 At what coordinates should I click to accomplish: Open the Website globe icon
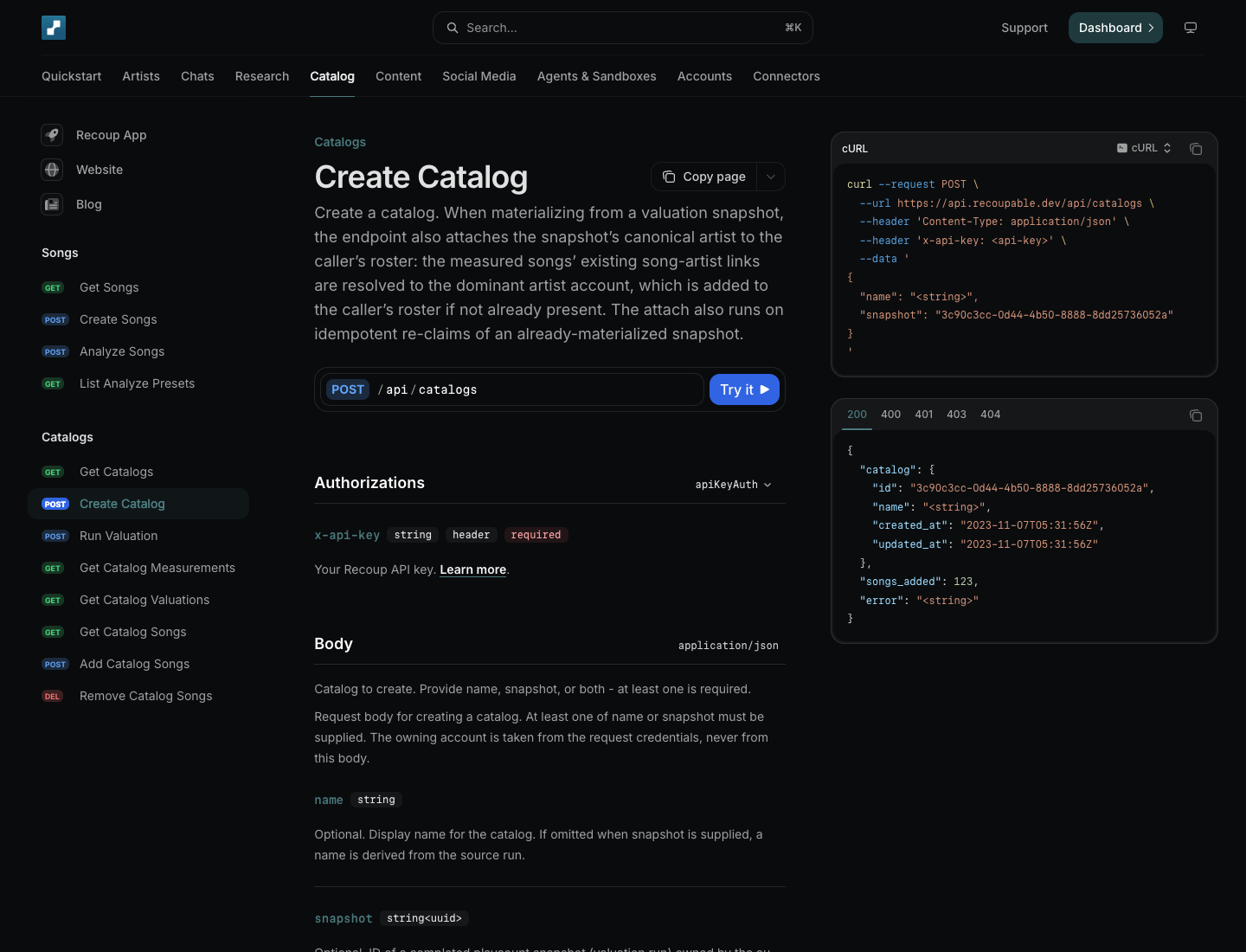pyautogui.click(x=52, y=170)
